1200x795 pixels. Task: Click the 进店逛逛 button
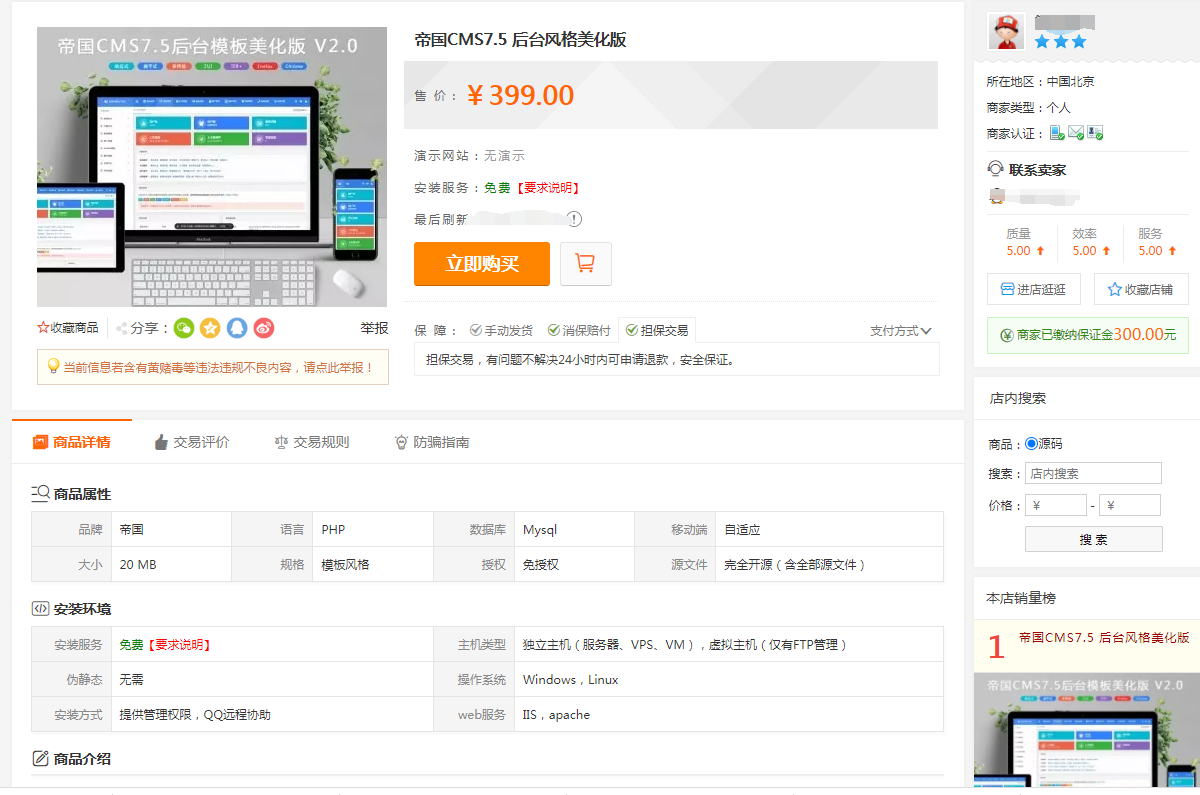click(1034, 289)
